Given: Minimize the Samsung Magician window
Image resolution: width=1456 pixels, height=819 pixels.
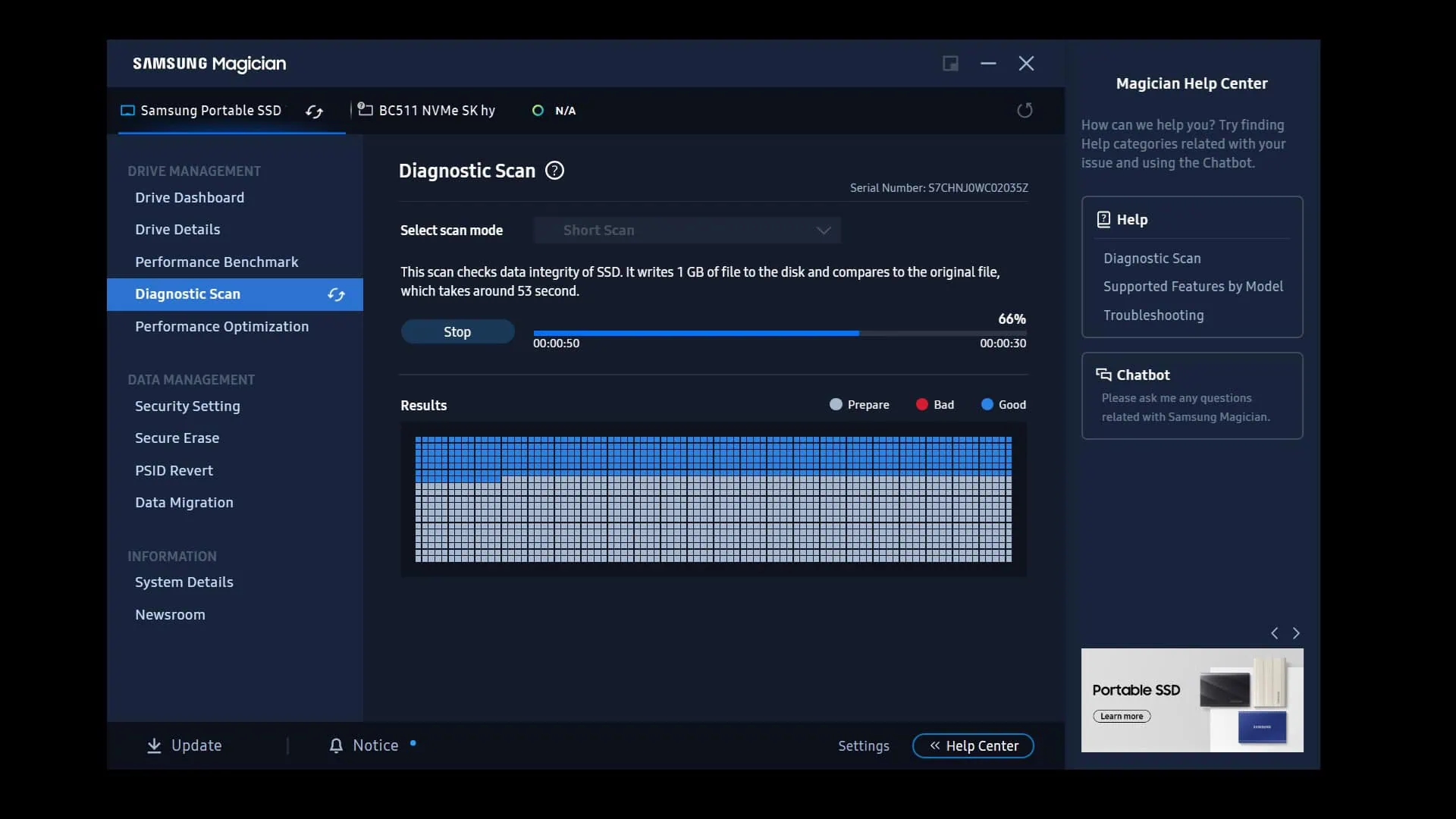Looking at the screenshot, I should coord(988,64).
